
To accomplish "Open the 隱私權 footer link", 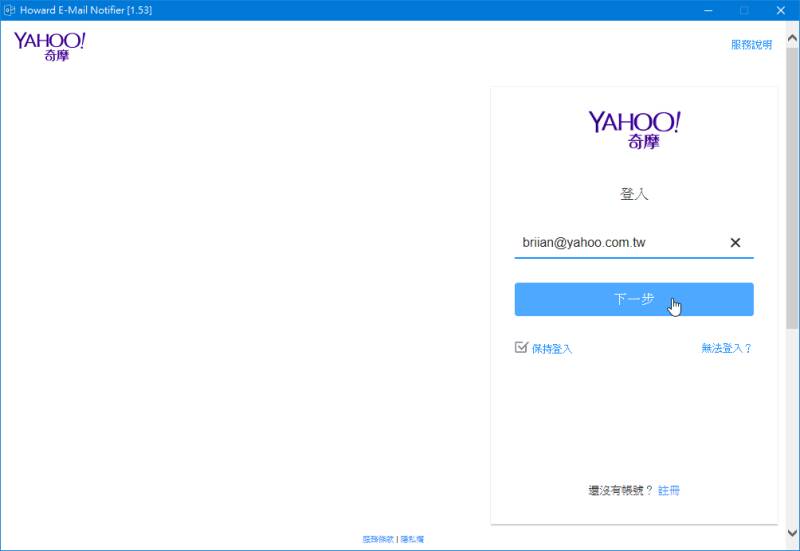I will [412, 539].
